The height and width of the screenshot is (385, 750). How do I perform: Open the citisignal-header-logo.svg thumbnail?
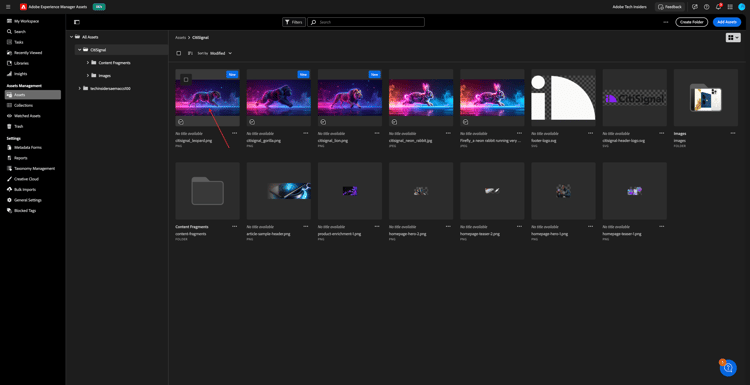pos(635,98)
